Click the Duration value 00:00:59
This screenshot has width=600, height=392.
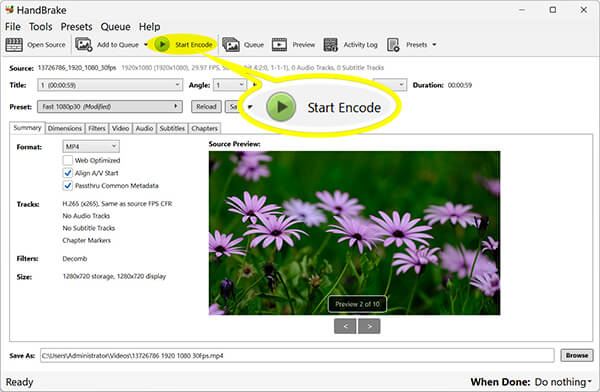(460, 85)
